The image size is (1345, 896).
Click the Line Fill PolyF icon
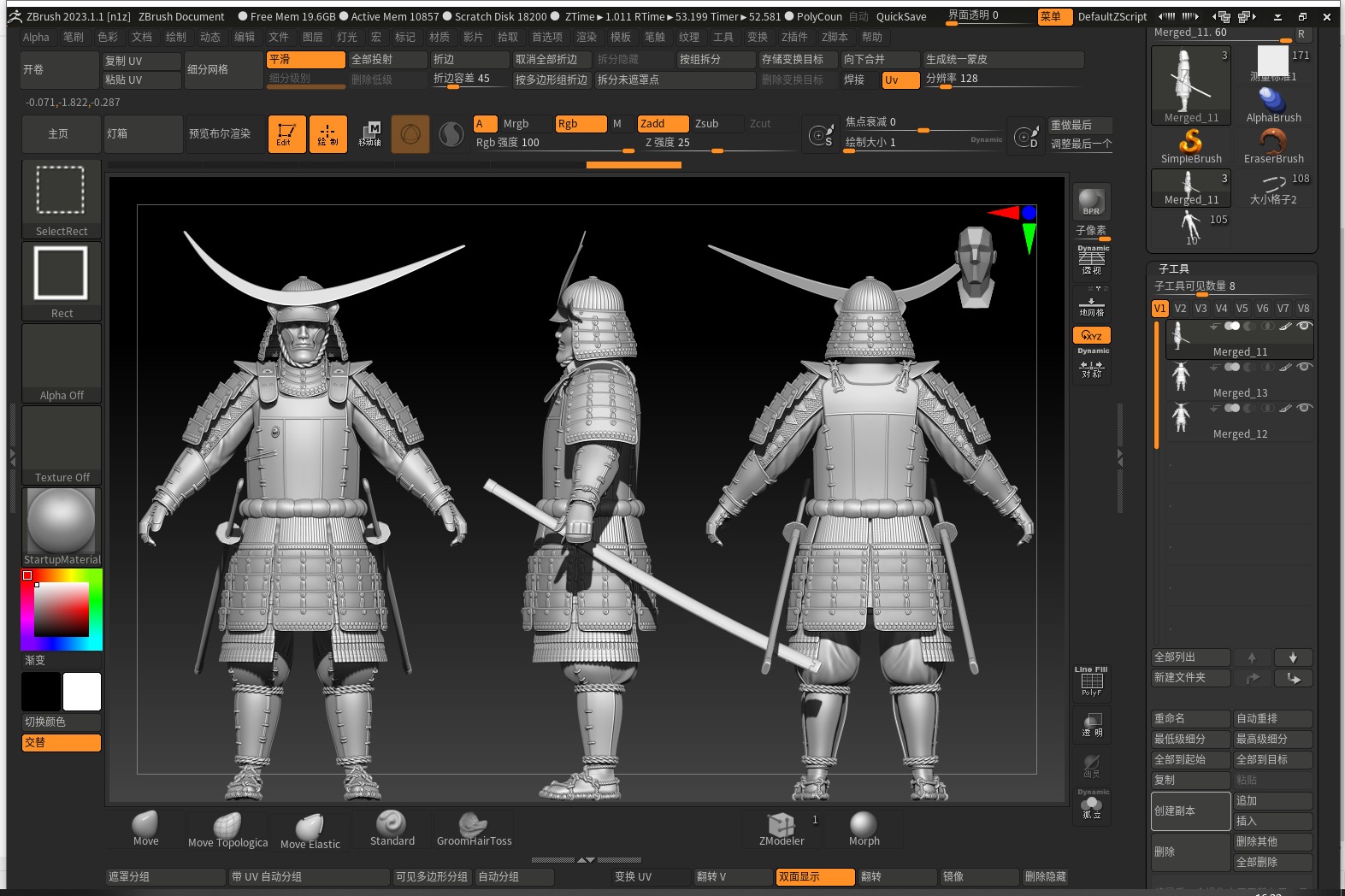(x=1091, y=682)
